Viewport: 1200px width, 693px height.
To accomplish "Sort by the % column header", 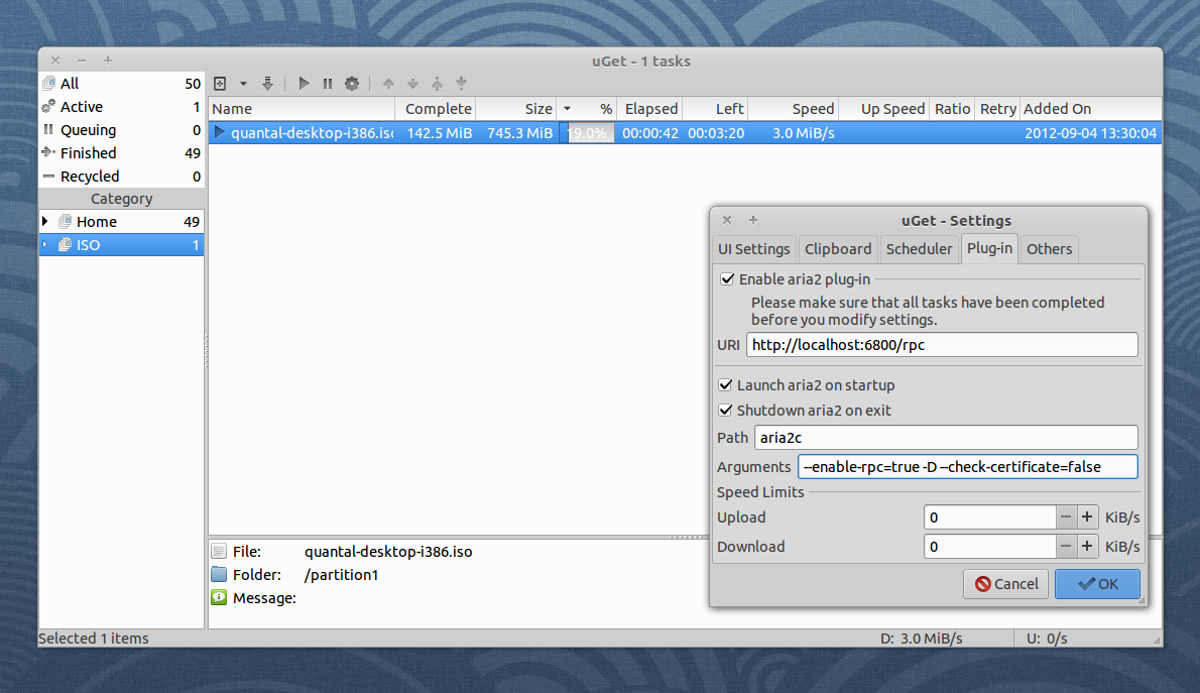I will coord(586,109).
